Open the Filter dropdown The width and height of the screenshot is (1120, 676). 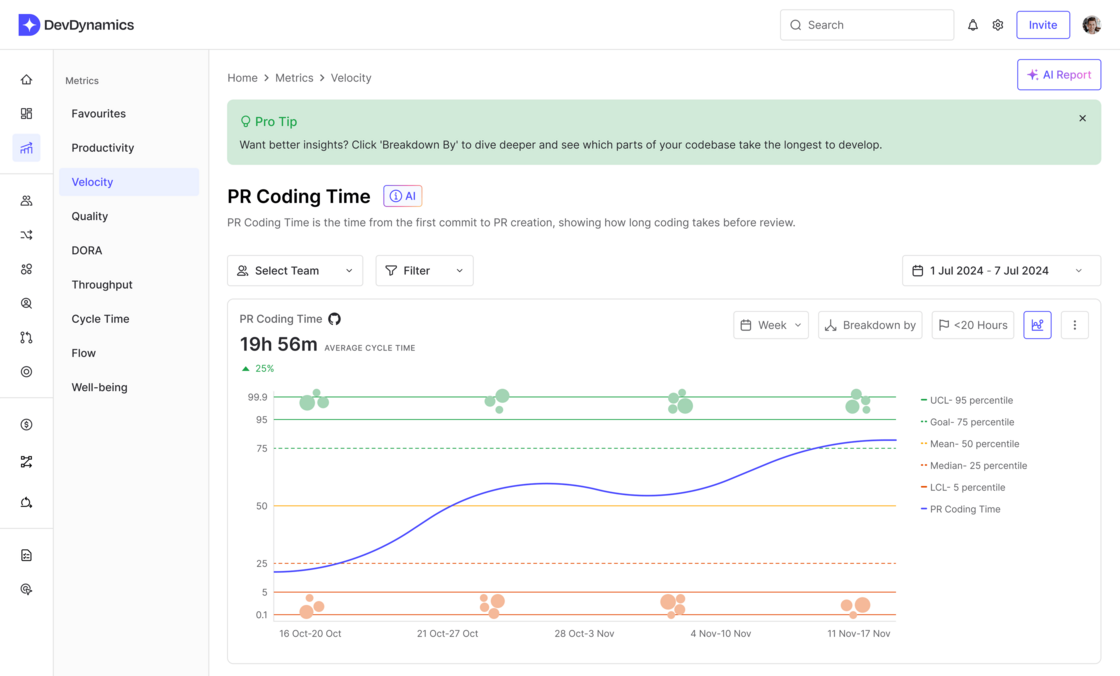coord(424,271)
